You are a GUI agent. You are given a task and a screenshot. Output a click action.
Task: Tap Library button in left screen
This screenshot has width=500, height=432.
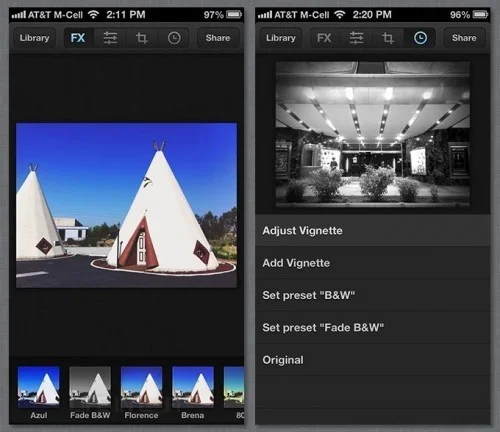click(34, 38)
